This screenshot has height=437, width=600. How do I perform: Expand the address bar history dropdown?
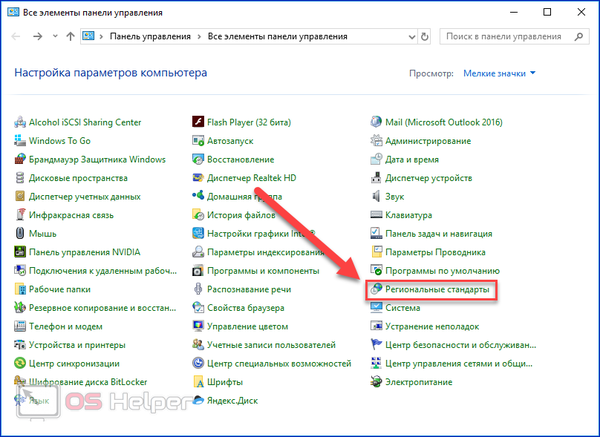tap(412, 37)
